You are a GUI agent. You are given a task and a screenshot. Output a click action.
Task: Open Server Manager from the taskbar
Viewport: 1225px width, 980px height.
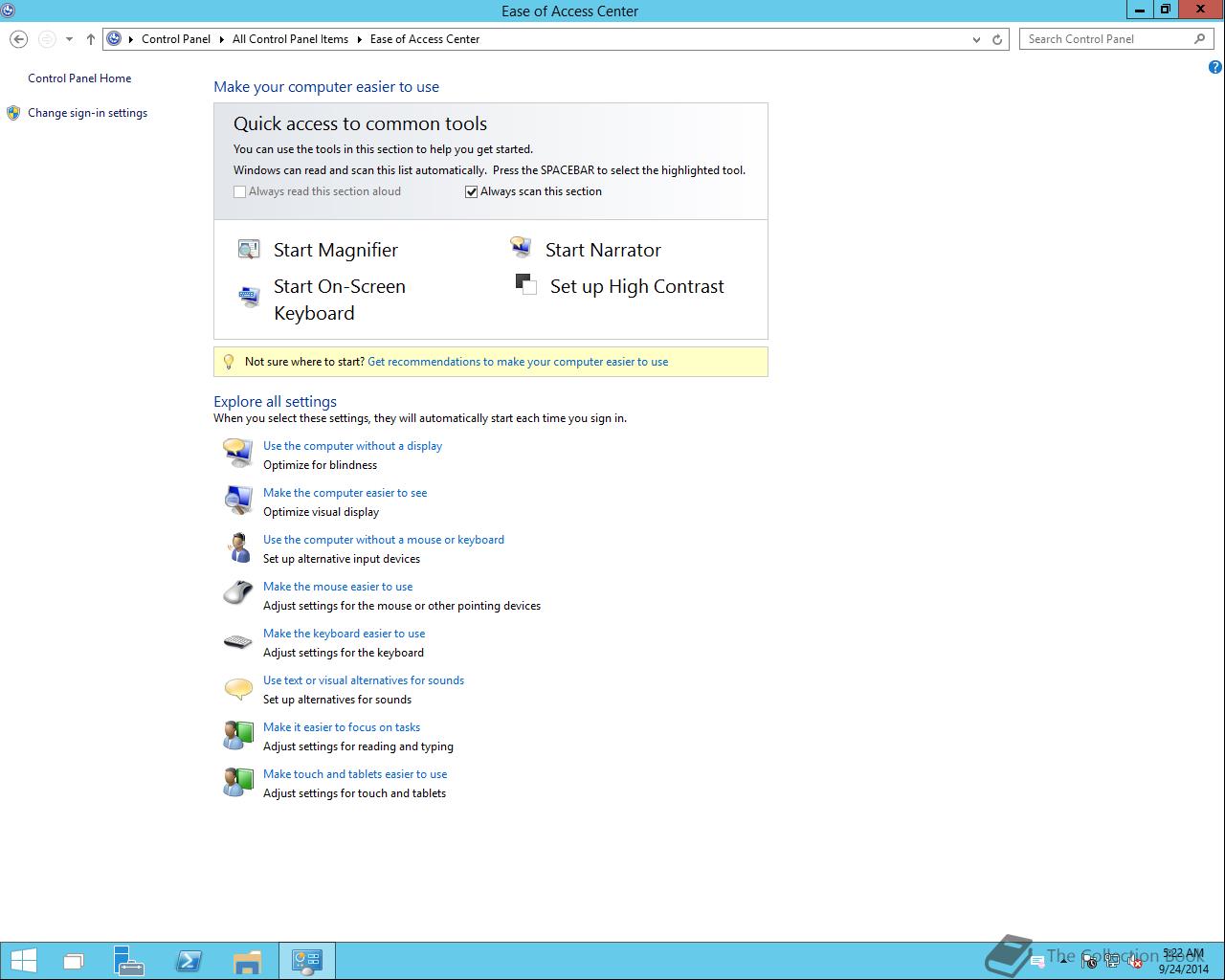coord(128,961)
